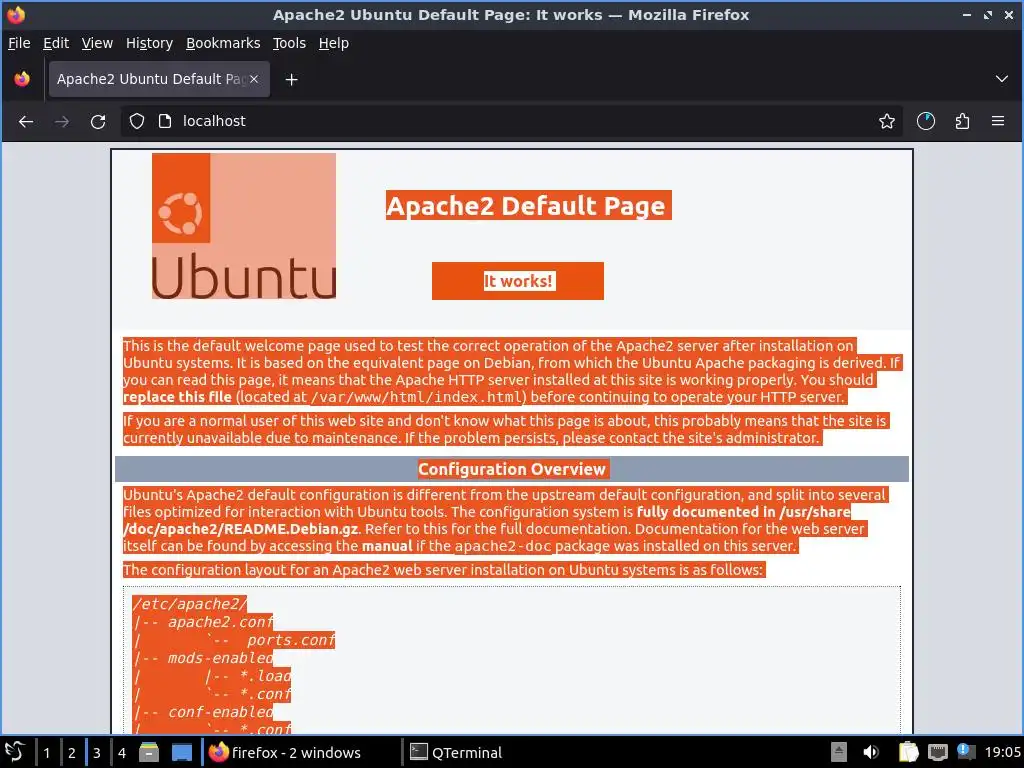
Task: Open a new tab with the plus button
Action: tap(292, 80)
